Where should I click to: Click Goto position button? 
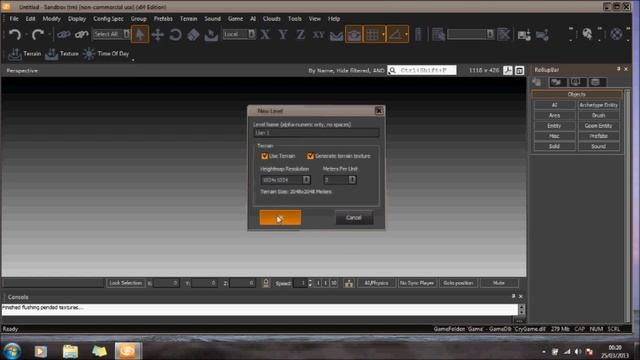458,283
